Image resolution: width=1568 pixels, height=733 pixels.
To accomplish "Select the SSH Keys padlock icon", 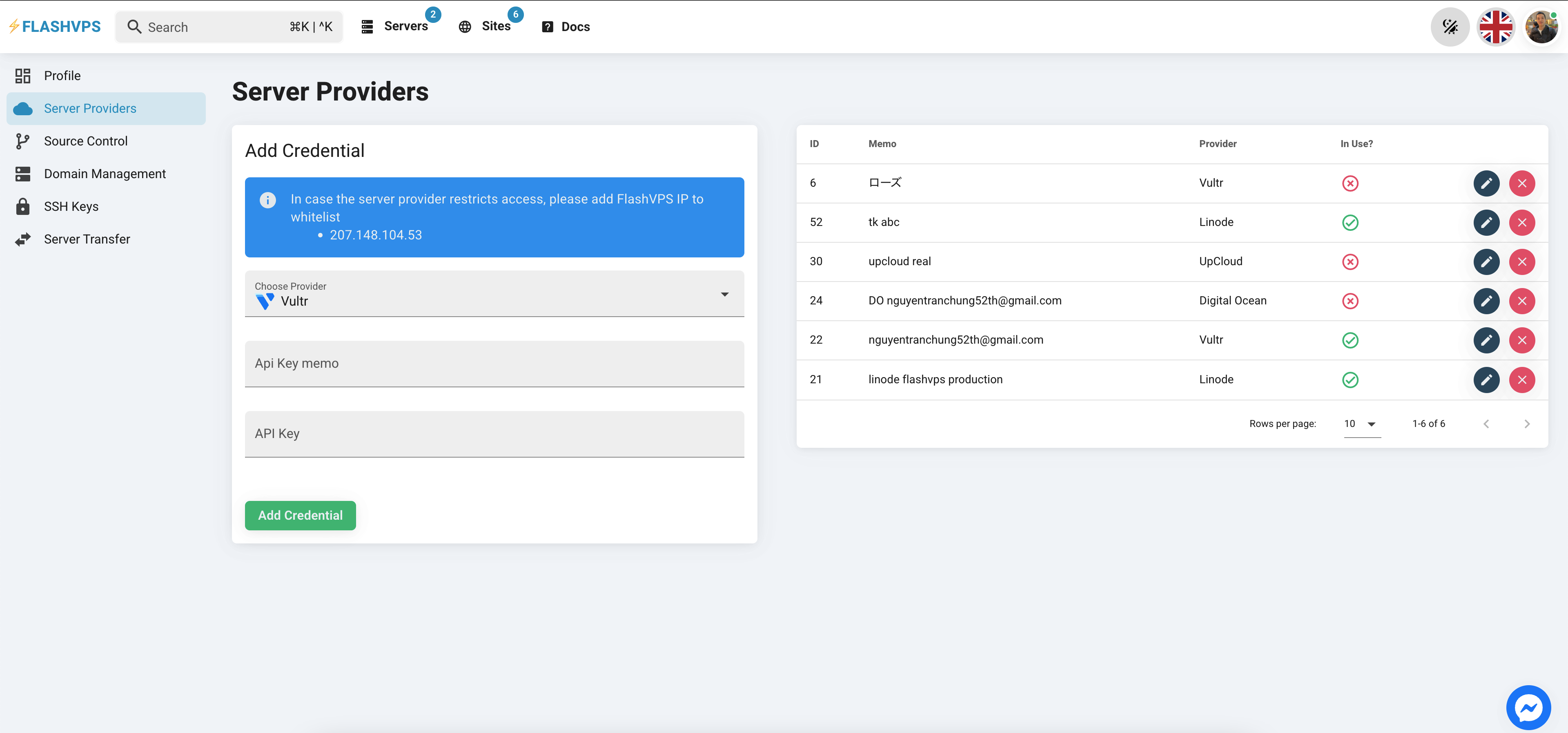I will pos(22,206).
